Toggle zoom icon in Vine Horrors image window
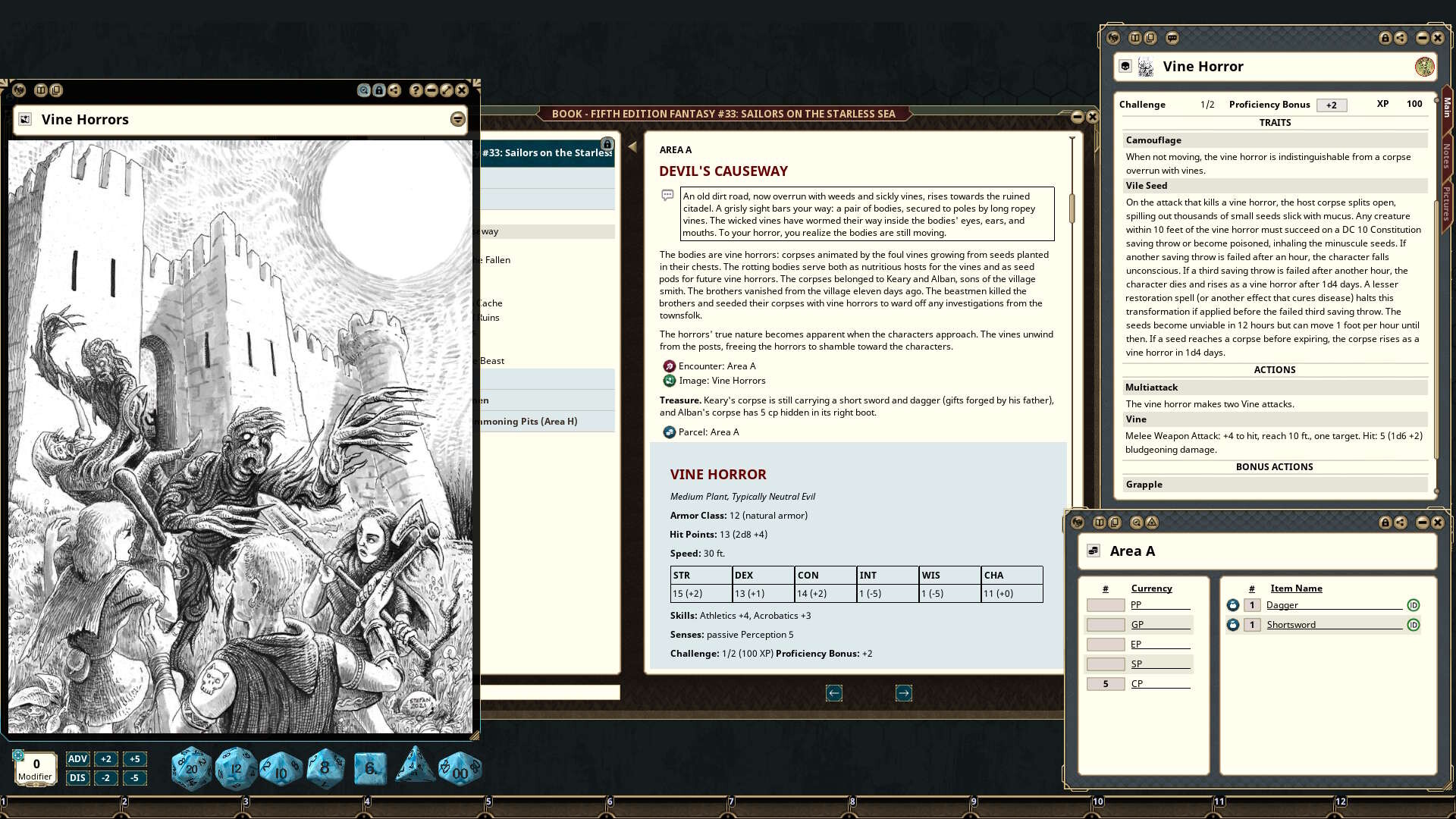Screen dimensions: 1456x819 click(x=364, y=90)
